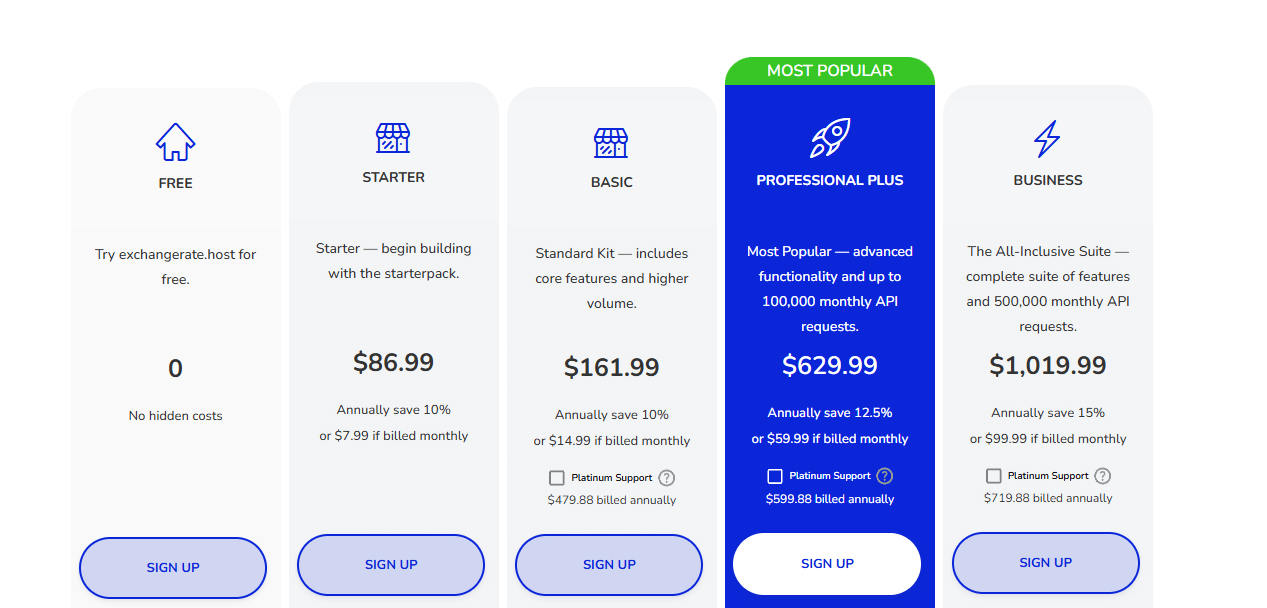The image size is (1267, 608).
Task: Click the house icon on the Free plan
Action: [175, 140]
